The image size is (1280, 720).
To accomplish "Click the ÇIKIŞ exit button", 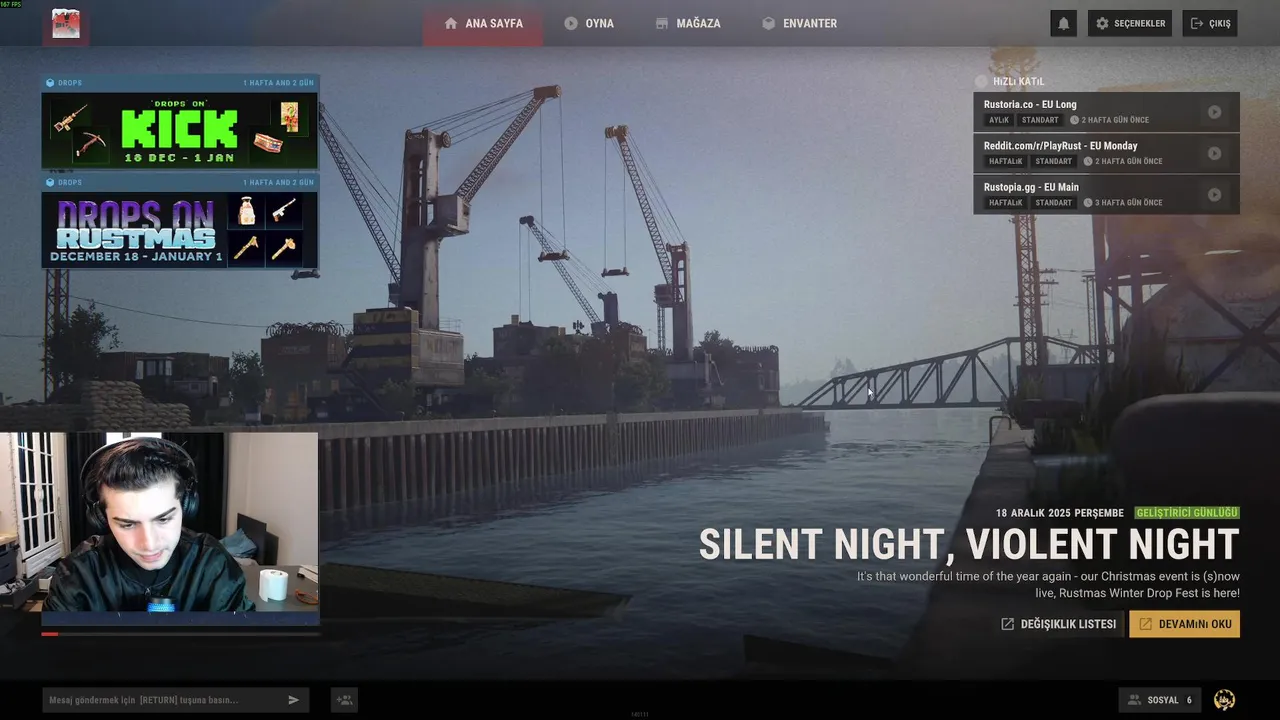I will click(x=1210, y=23).
